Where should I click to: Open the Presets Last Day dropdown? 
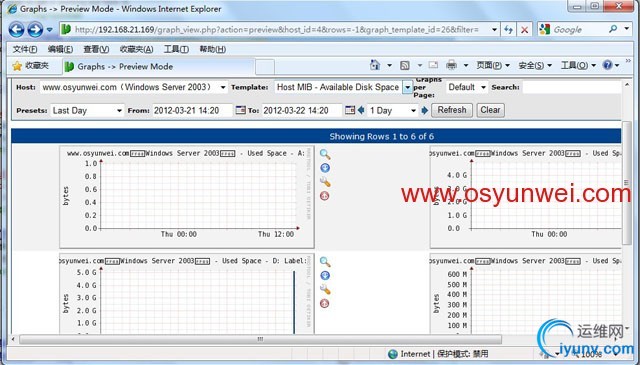pyautogui.click(x=87, y=111)
